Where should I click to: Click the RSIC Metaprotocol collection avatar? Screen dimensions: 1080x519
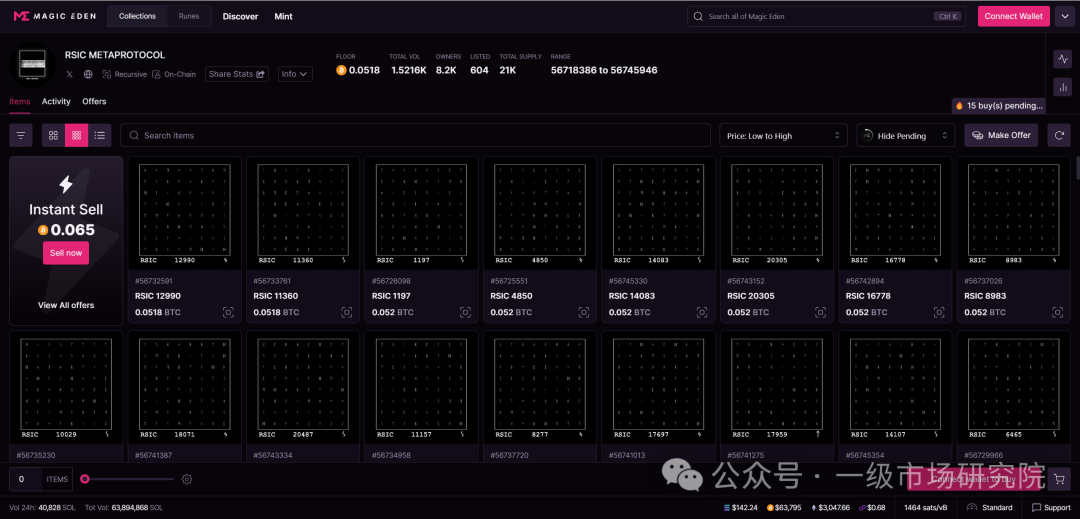(x=32, y=65)
